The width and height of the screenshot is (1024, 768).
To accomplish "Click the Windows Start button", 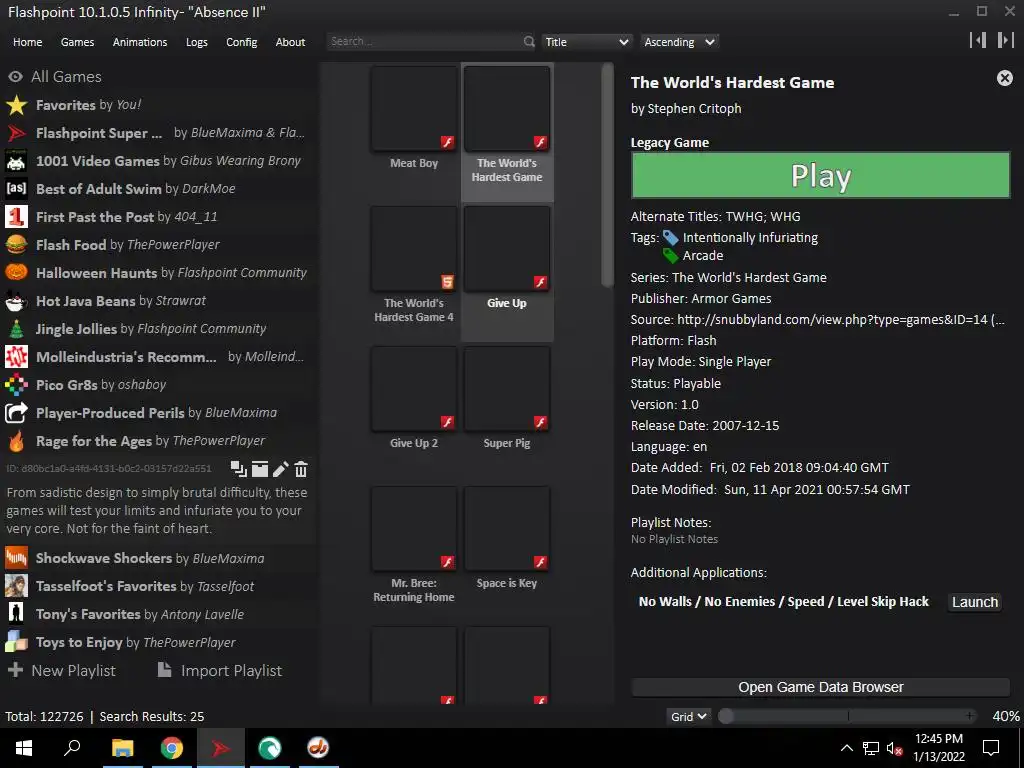I will (24, 748).
